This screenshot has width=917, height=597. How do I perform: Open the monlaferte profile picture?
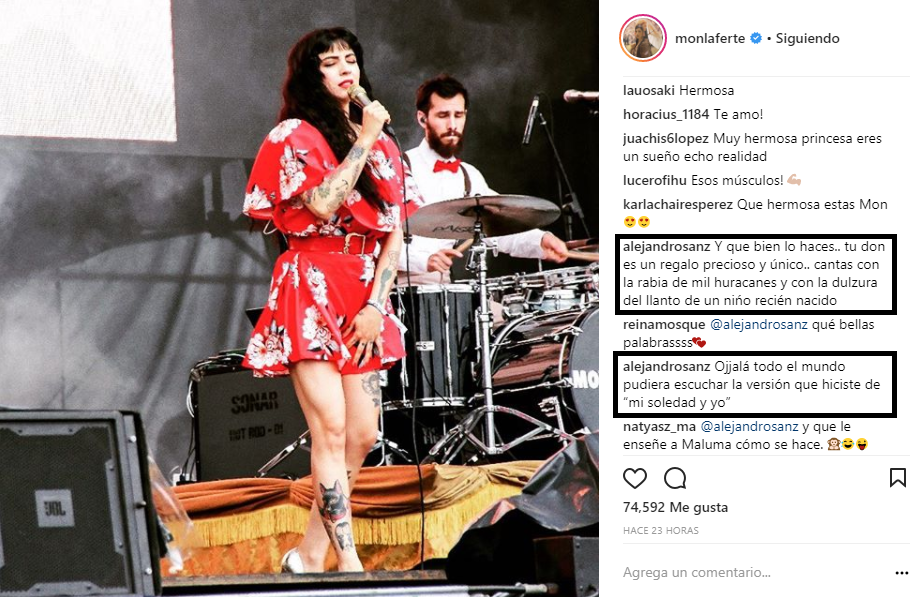point(643,39)
